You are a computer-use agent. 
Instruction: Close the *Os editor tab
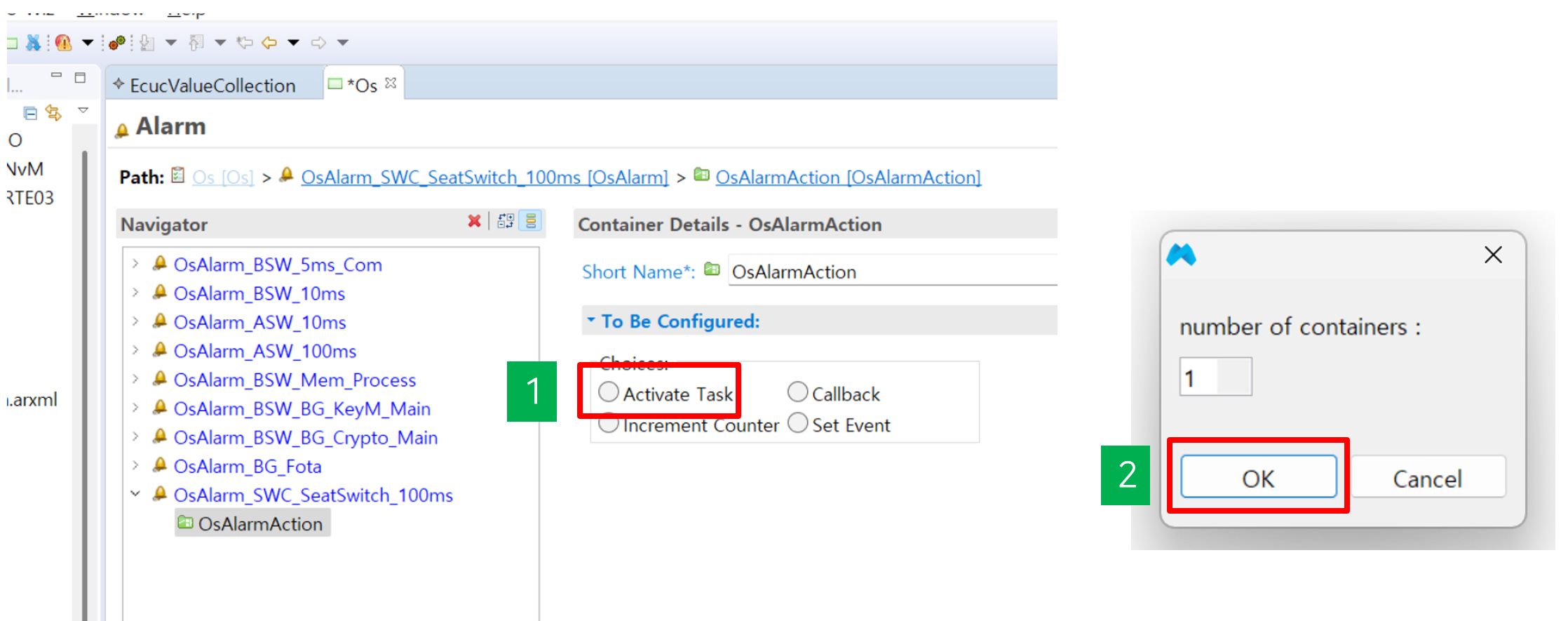391,84
